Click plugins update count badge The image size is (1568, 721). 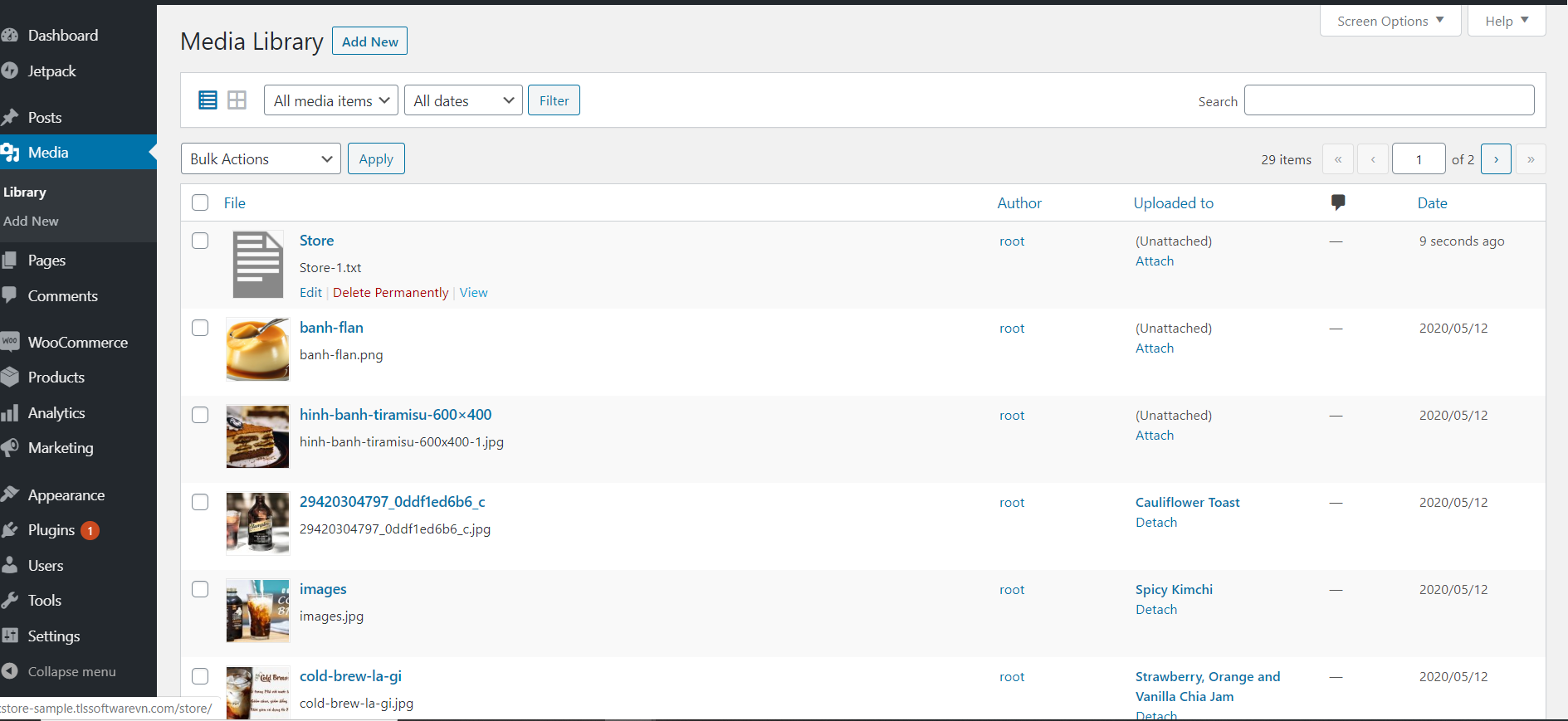(x=90, y=531)
